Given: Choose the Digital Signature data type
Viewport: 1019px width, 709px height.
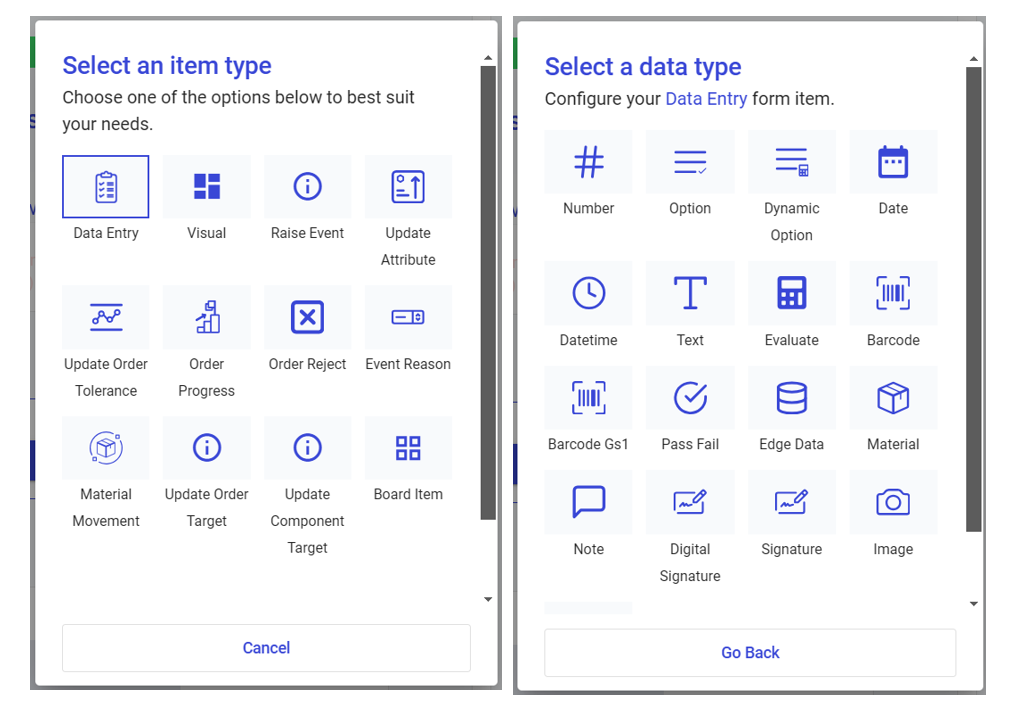Looking at the screenshot, I should click(690, 503).
